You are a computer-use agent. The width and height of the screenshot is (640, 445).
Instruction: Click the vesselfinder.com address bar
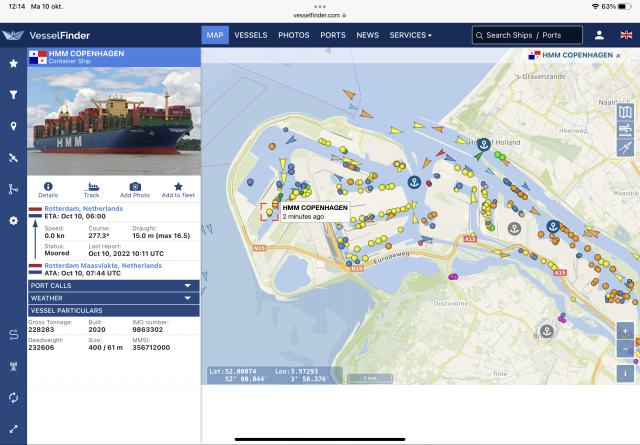[320, 15]
